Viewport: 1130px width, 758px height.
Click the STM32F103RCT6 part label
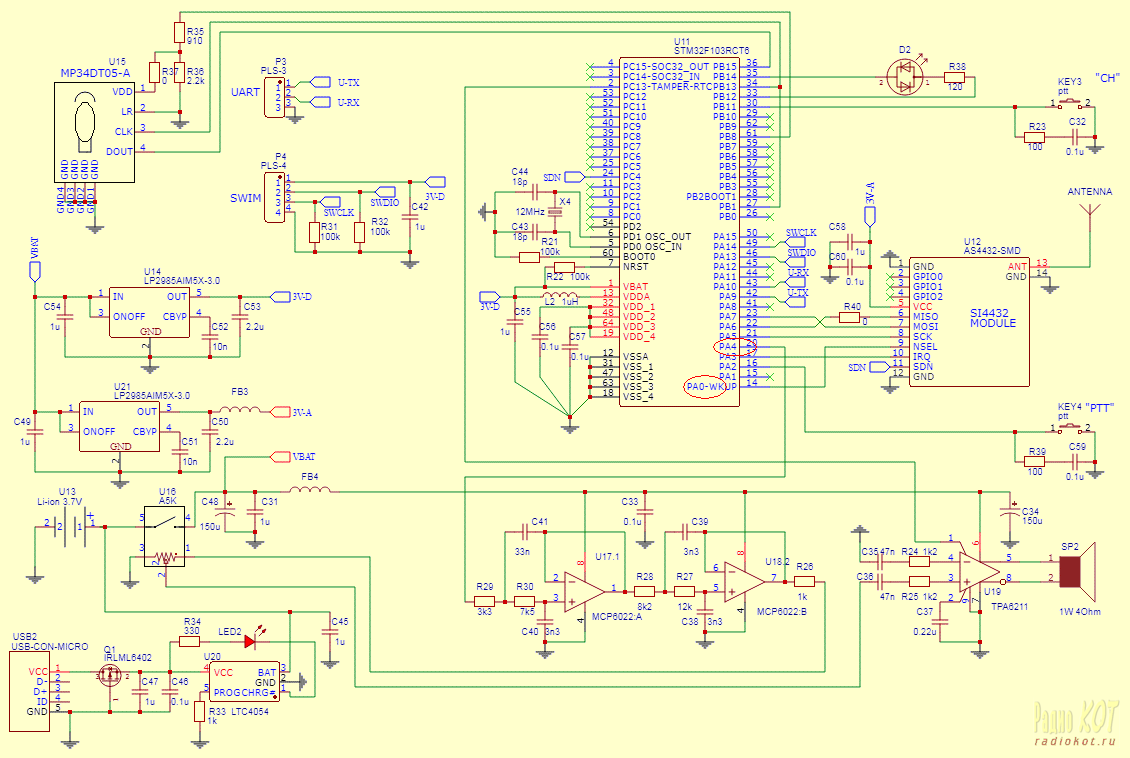[711, 51]
